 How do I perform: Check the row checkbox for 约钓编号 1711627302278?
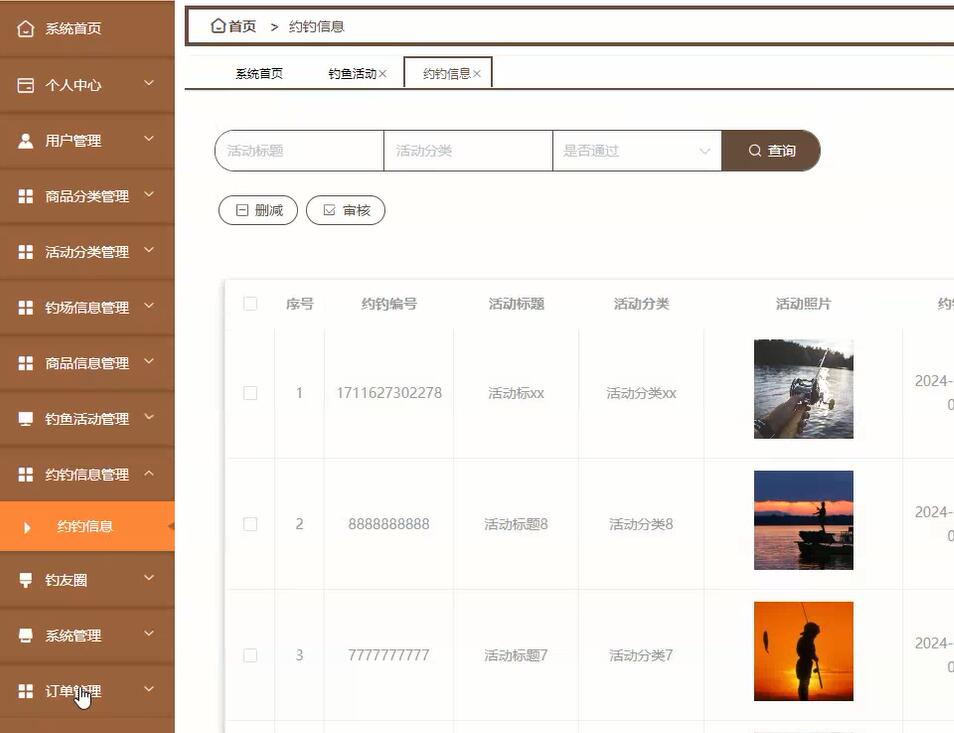point(250,393)
